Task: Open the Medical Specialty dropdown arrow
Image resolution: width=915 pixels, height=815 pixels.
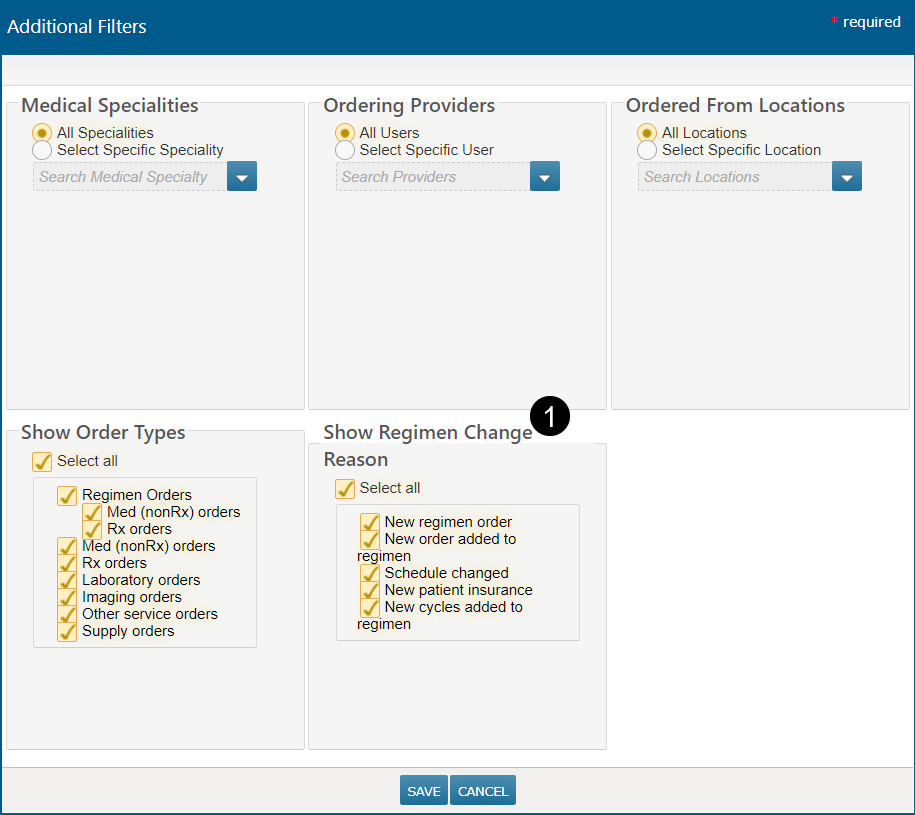Action: tap(242, 177)
